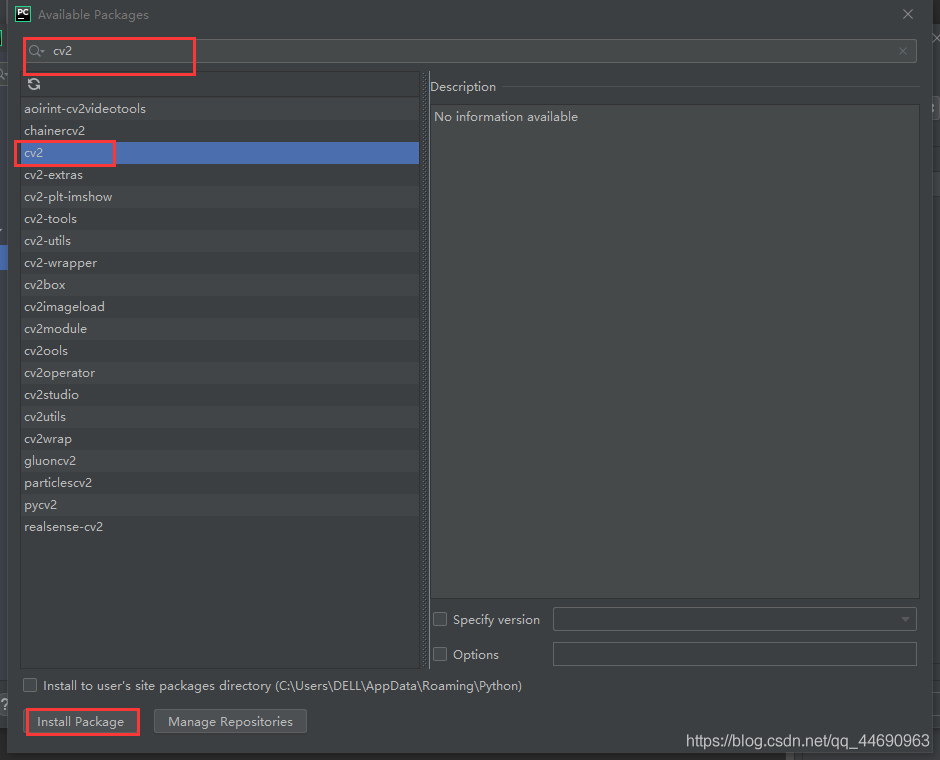Select the cv2wrap package

coord(220,439)
